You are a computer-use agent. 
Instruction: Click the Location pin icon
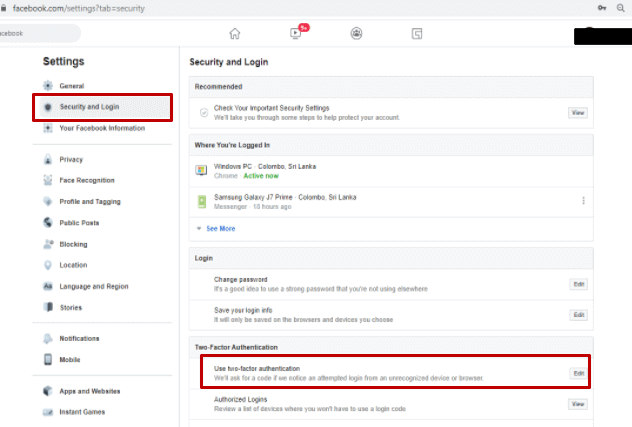click(x=48, y=265)
